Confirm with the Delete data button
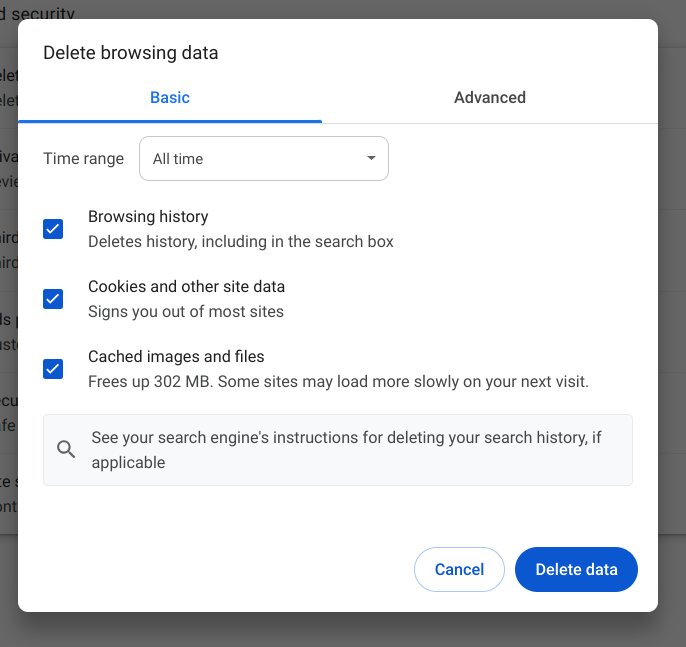Screen dimensions: 686x647 coord(576,570)
